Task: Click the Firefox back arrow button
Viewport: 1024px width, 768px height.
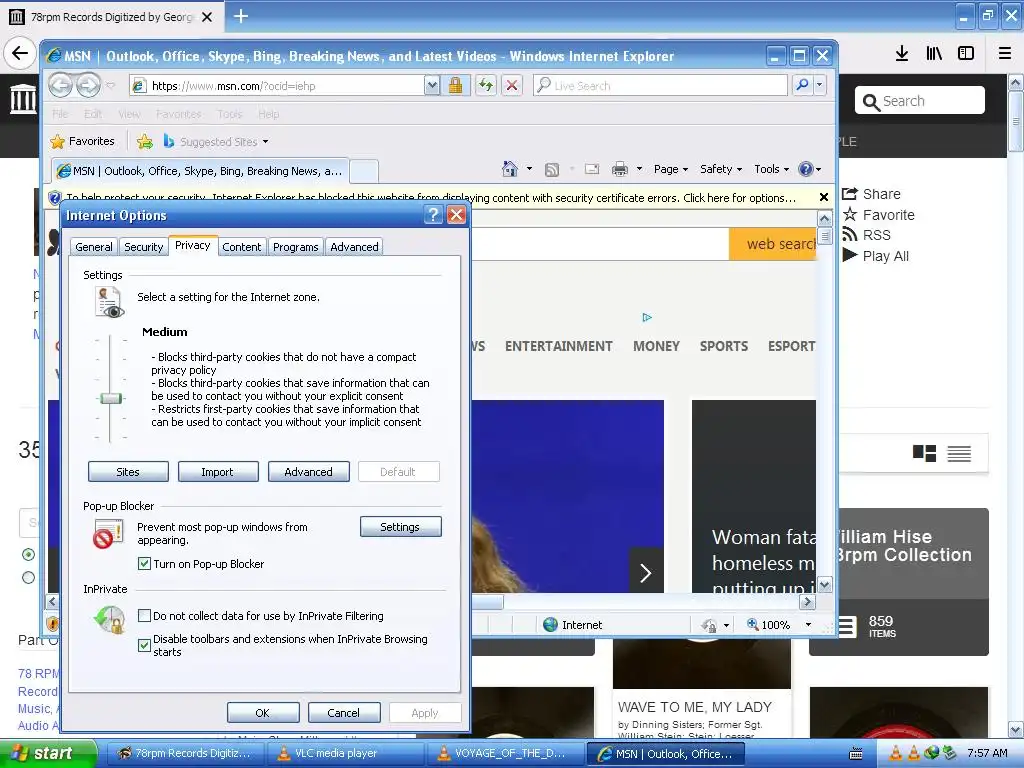Action: [x=20, y=53]
